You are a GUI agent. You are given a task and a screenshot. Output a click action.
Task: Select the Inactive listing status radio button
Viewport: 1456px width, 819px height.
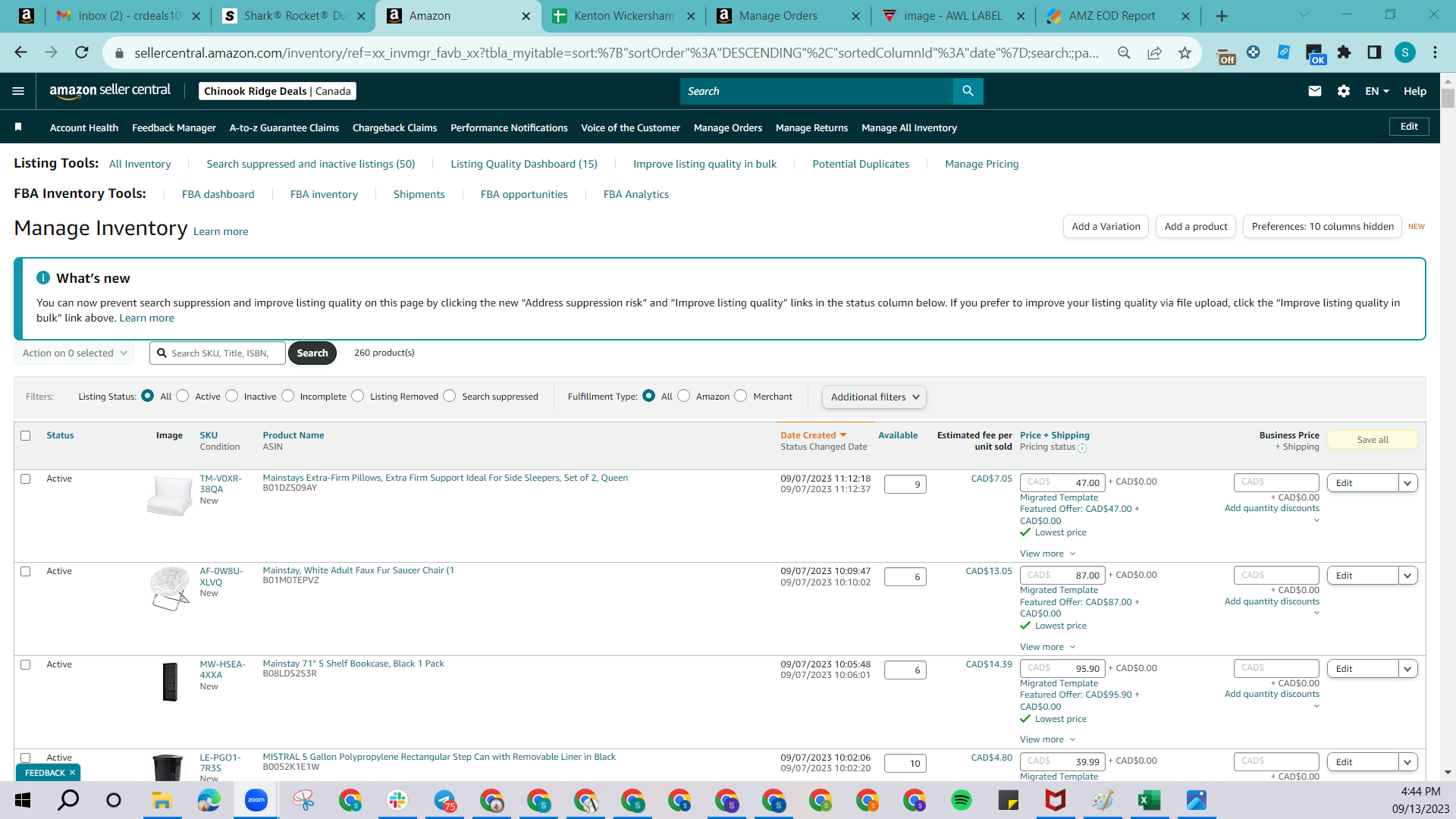coord(232,396)
